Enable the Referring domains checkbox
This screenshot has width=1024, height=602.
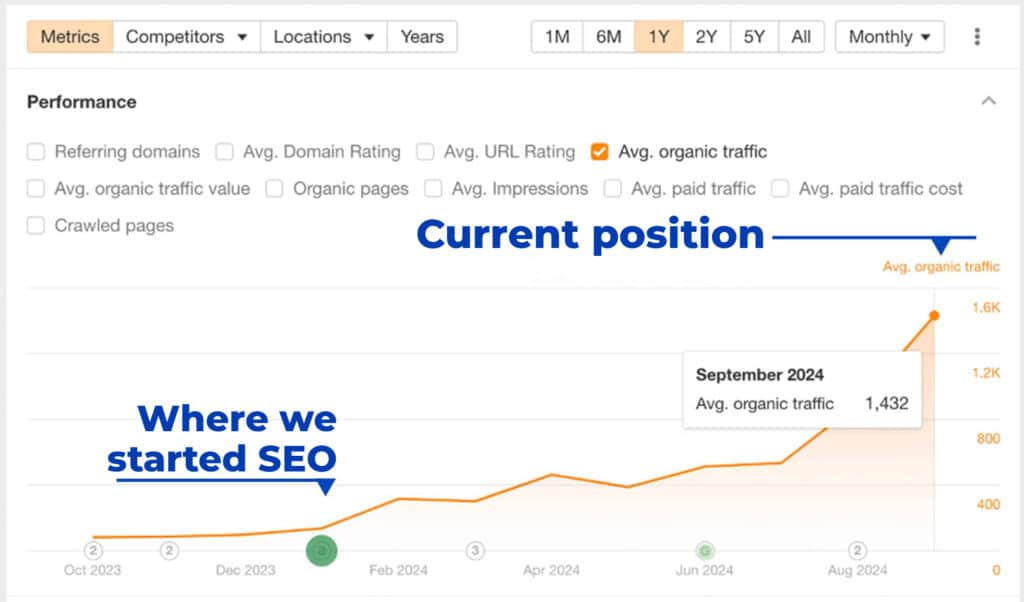(36, 152)
